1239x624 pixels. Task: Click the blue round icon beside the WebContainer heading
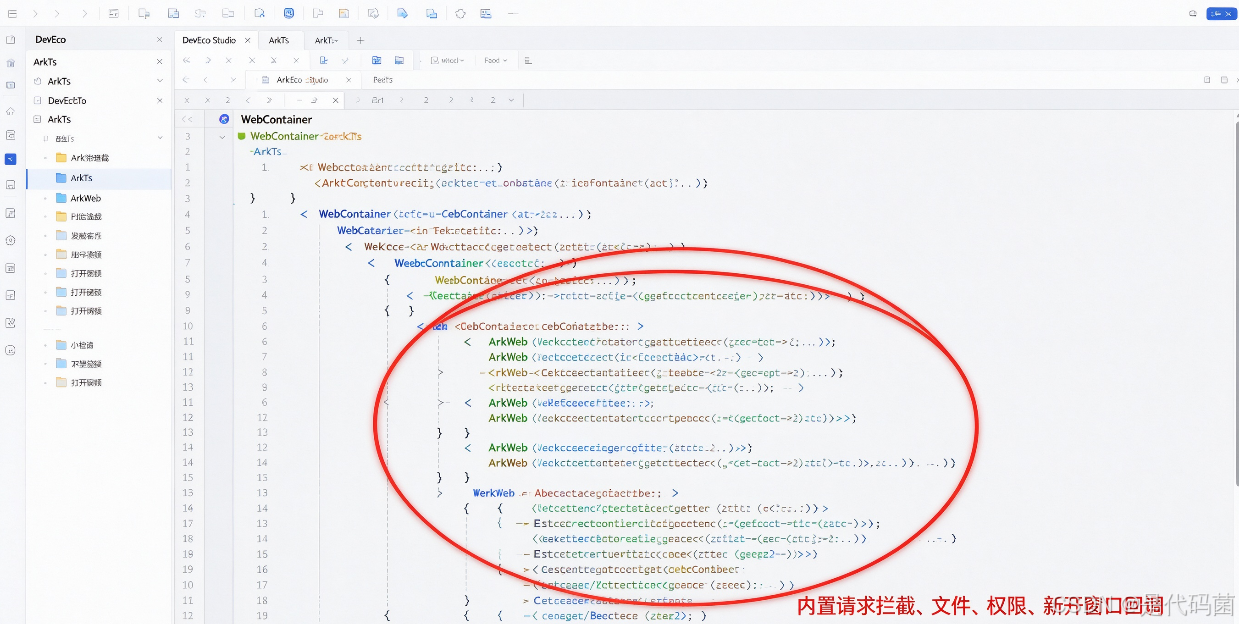coord(224,119)
